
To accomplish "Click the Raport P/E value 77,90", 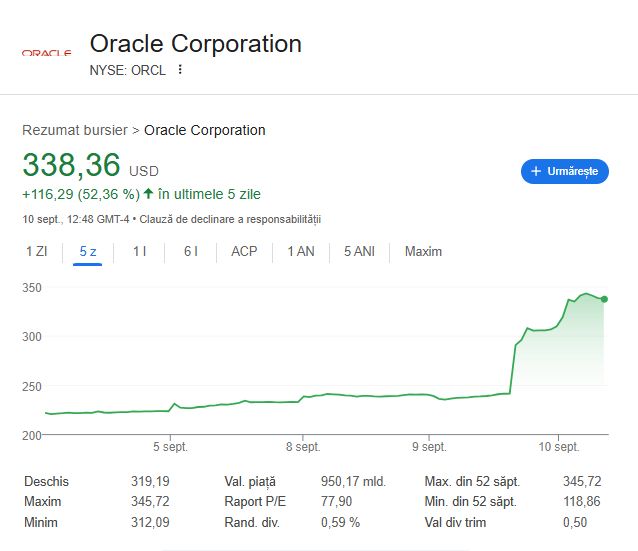I will (336, 501).
